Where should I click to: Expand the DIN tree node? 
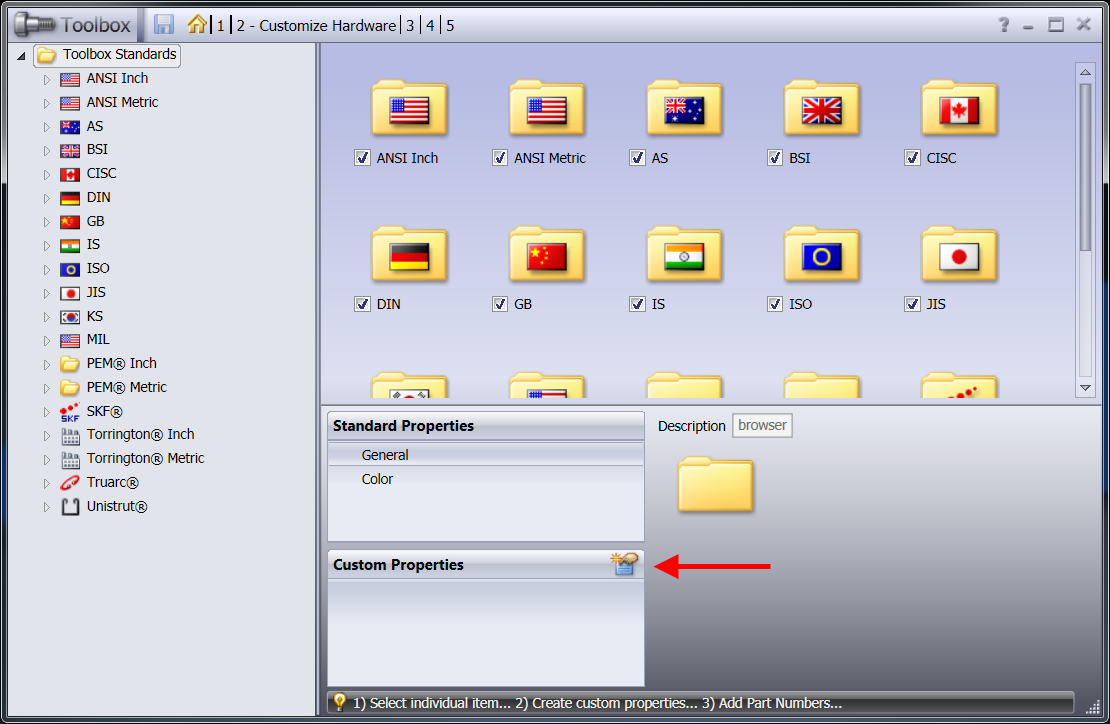[47, 198]
